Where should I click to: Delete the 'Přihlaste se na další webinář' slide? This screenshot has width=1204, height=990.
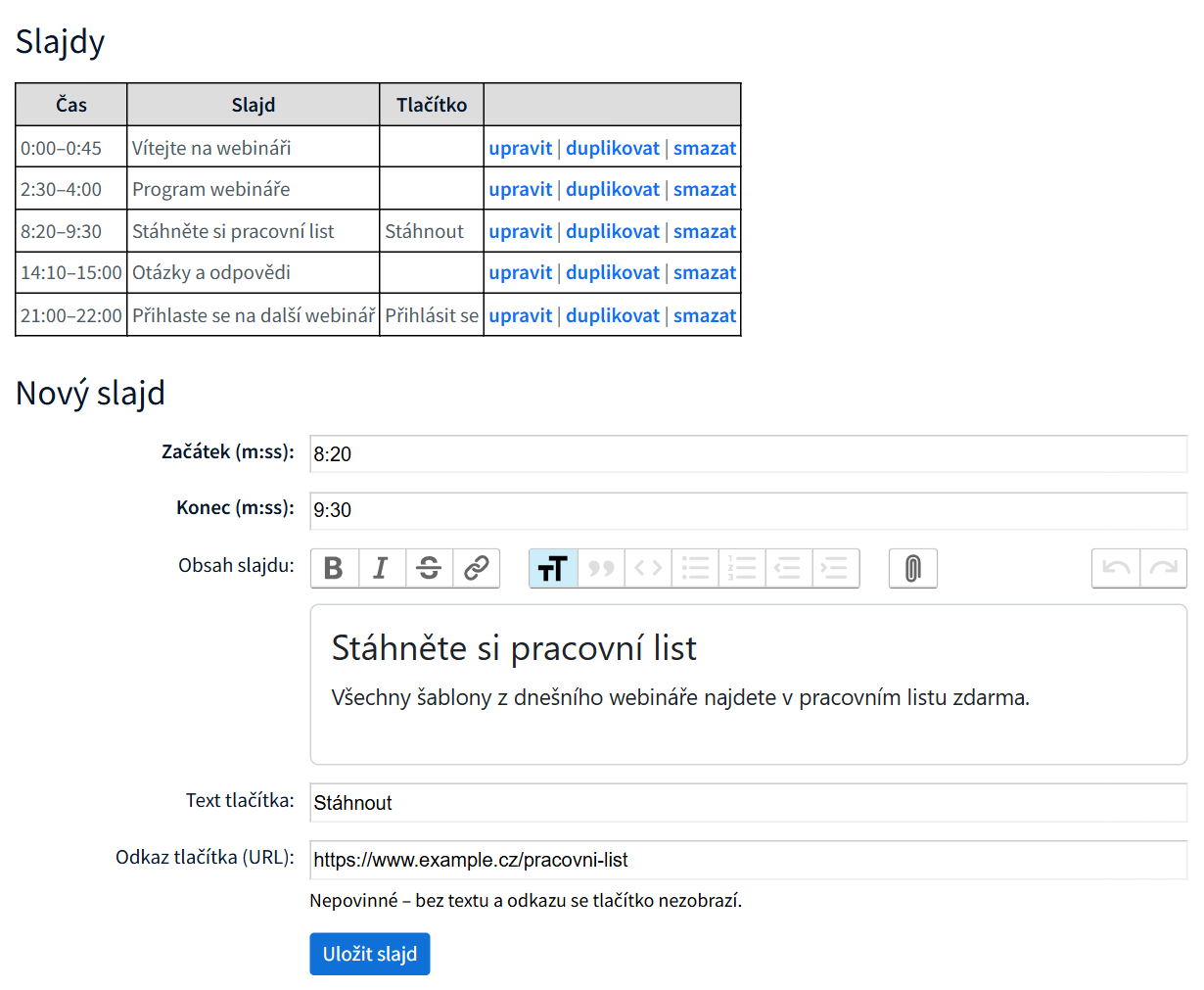pyautogui.click(x=705, y=315)
